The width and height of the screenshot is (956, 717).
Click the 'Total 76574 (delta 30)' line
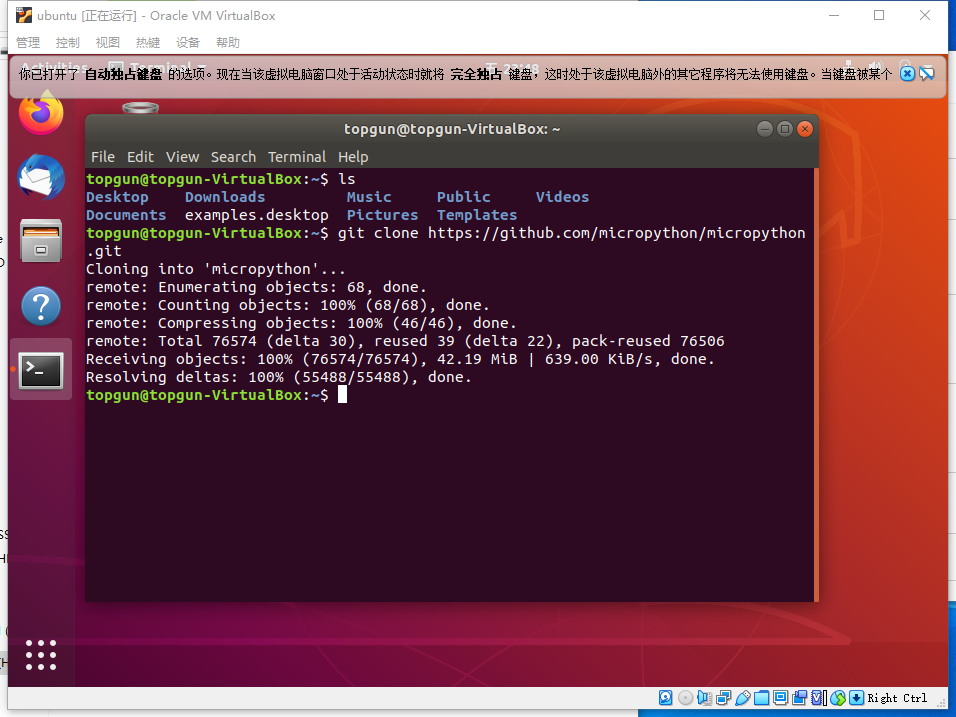(x=405, y=341)
